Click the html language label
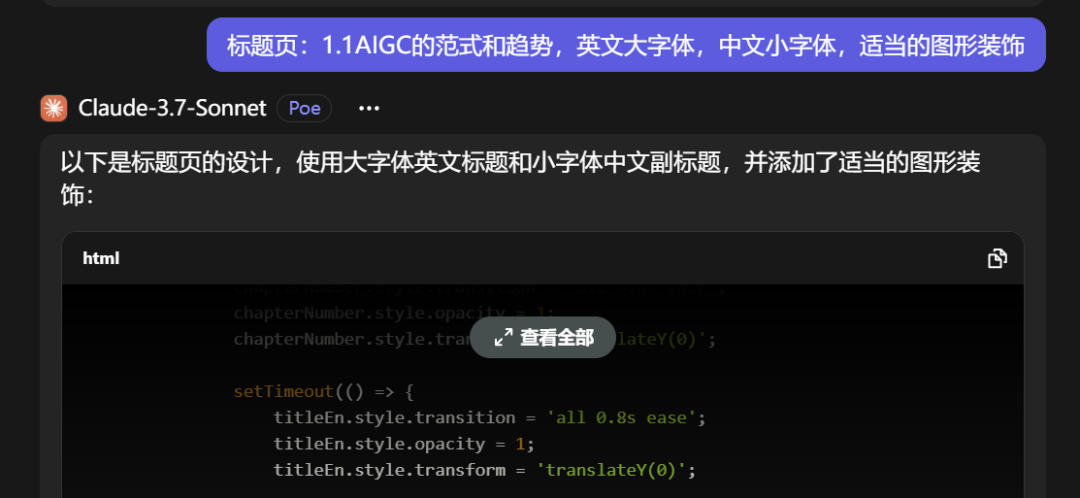Screen dimensions: 1080x498 101,258
